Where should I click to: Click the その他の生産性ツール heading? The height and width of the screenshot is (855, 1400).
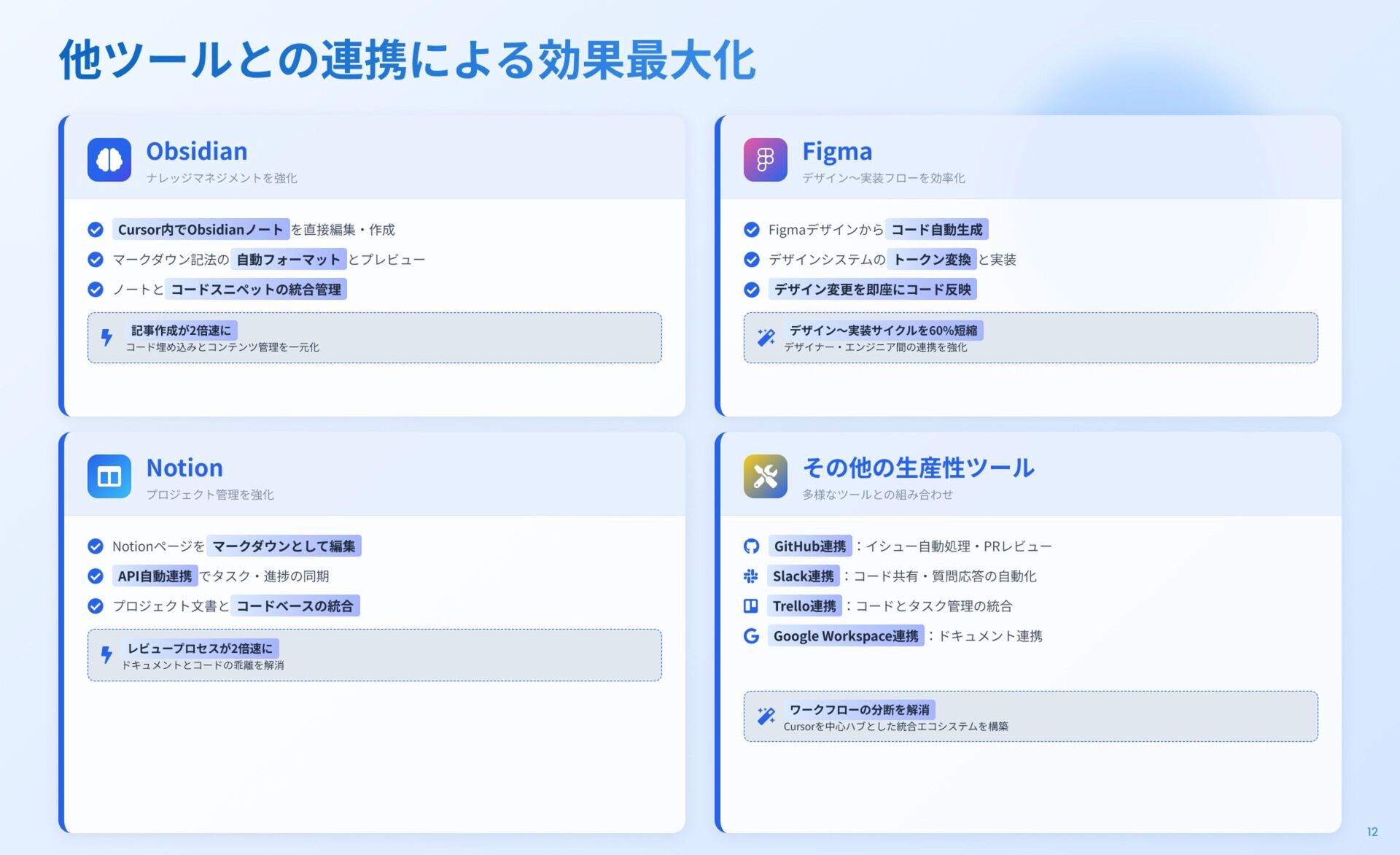click(x=918, y=468)
